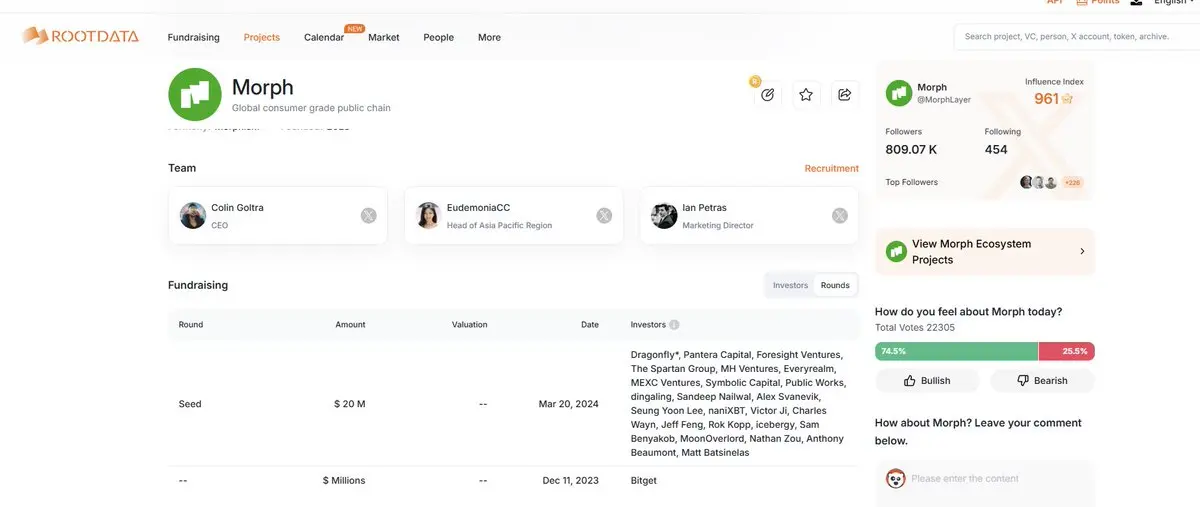Open Colin Goltra CEO team card
The width and height of the screenshot is (1200, 507).
pos(278,215)
